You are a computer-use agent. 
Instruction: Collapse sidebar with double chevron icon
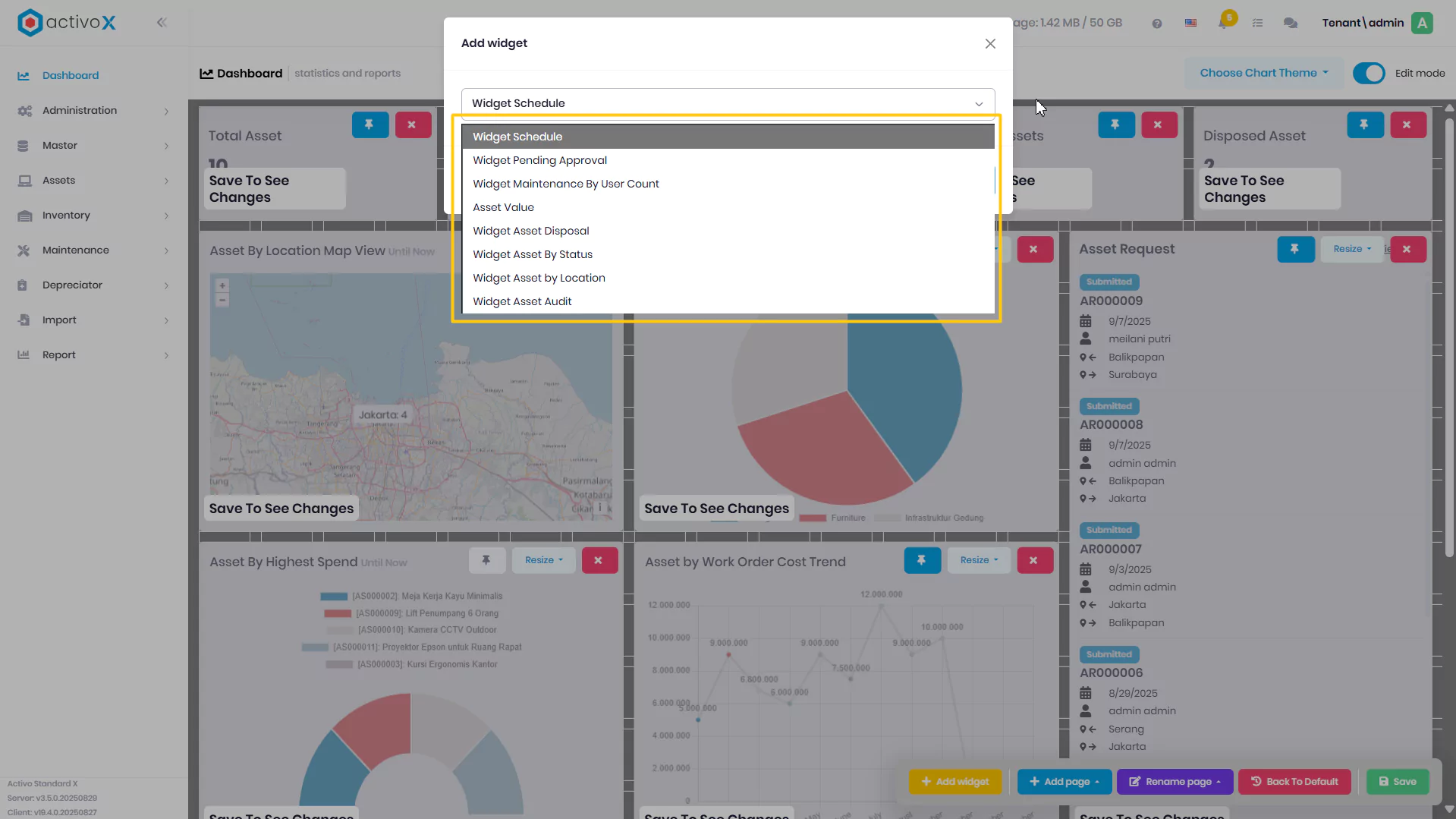click(162, 22)
